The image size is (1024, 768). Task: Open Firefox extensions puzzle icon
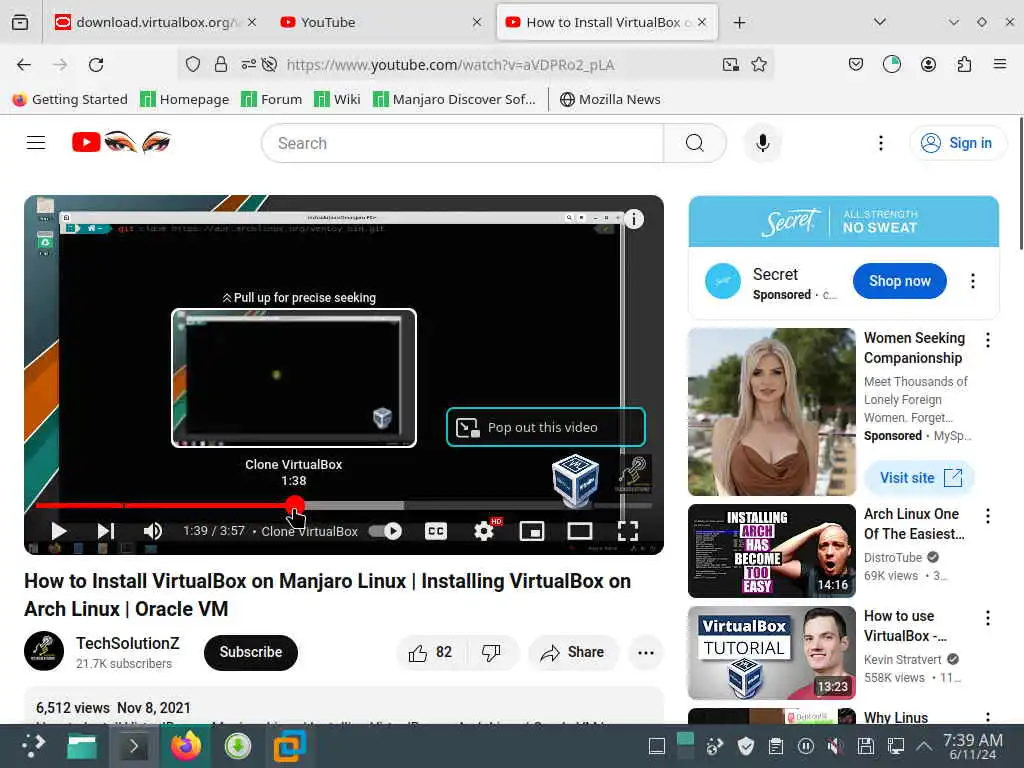964,64
